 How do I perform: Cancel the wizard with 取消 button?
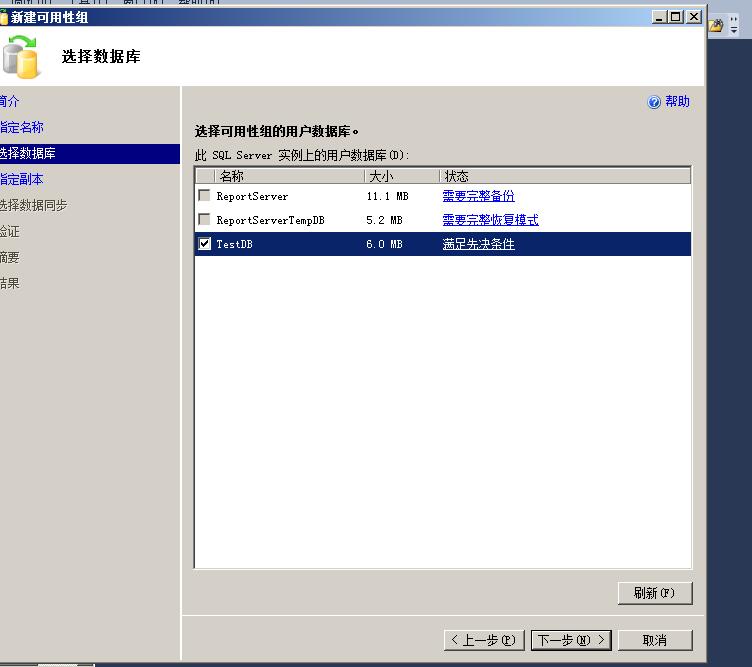tap(655, 640)
